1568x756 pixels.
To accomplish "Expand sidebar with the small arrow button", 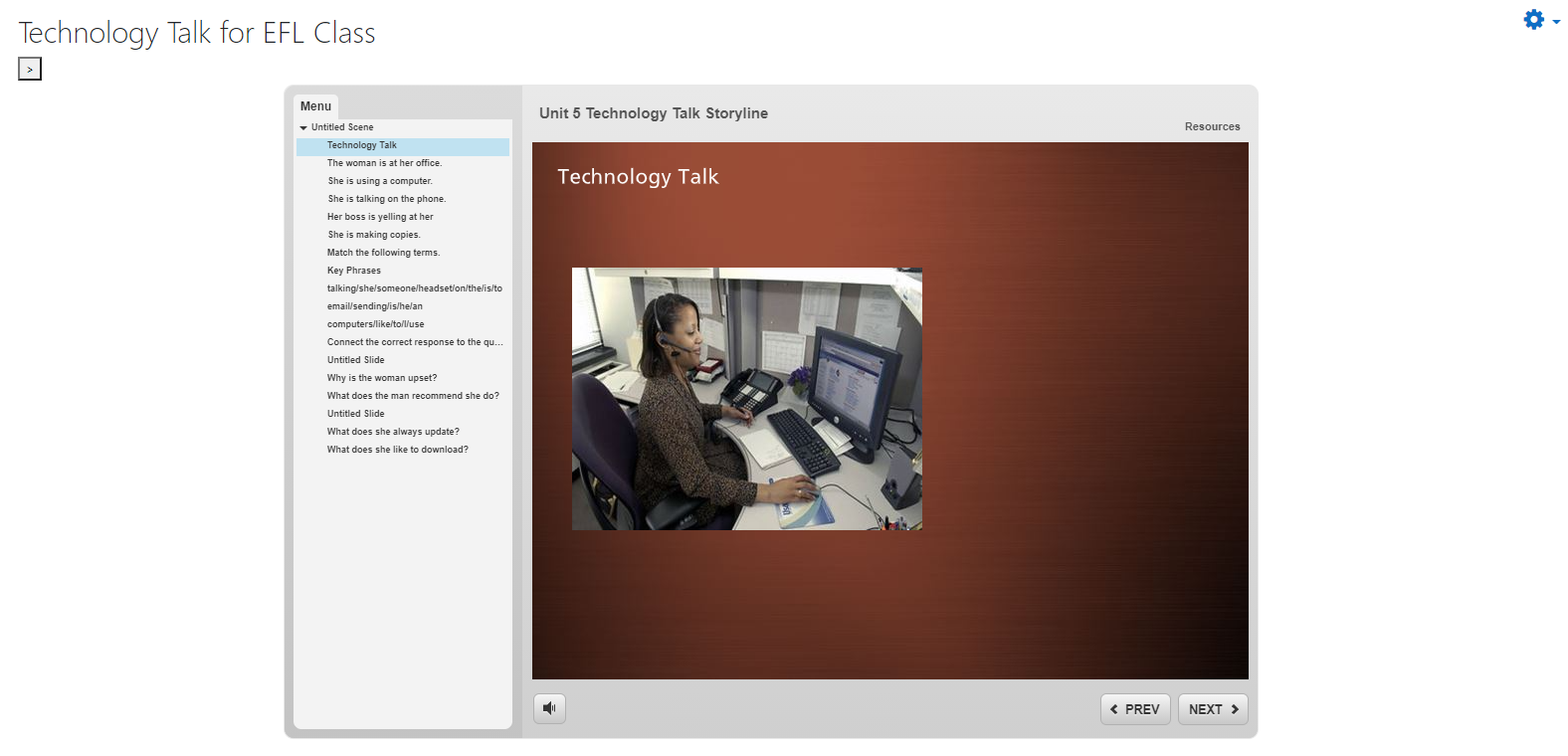I will pos(30,69).
